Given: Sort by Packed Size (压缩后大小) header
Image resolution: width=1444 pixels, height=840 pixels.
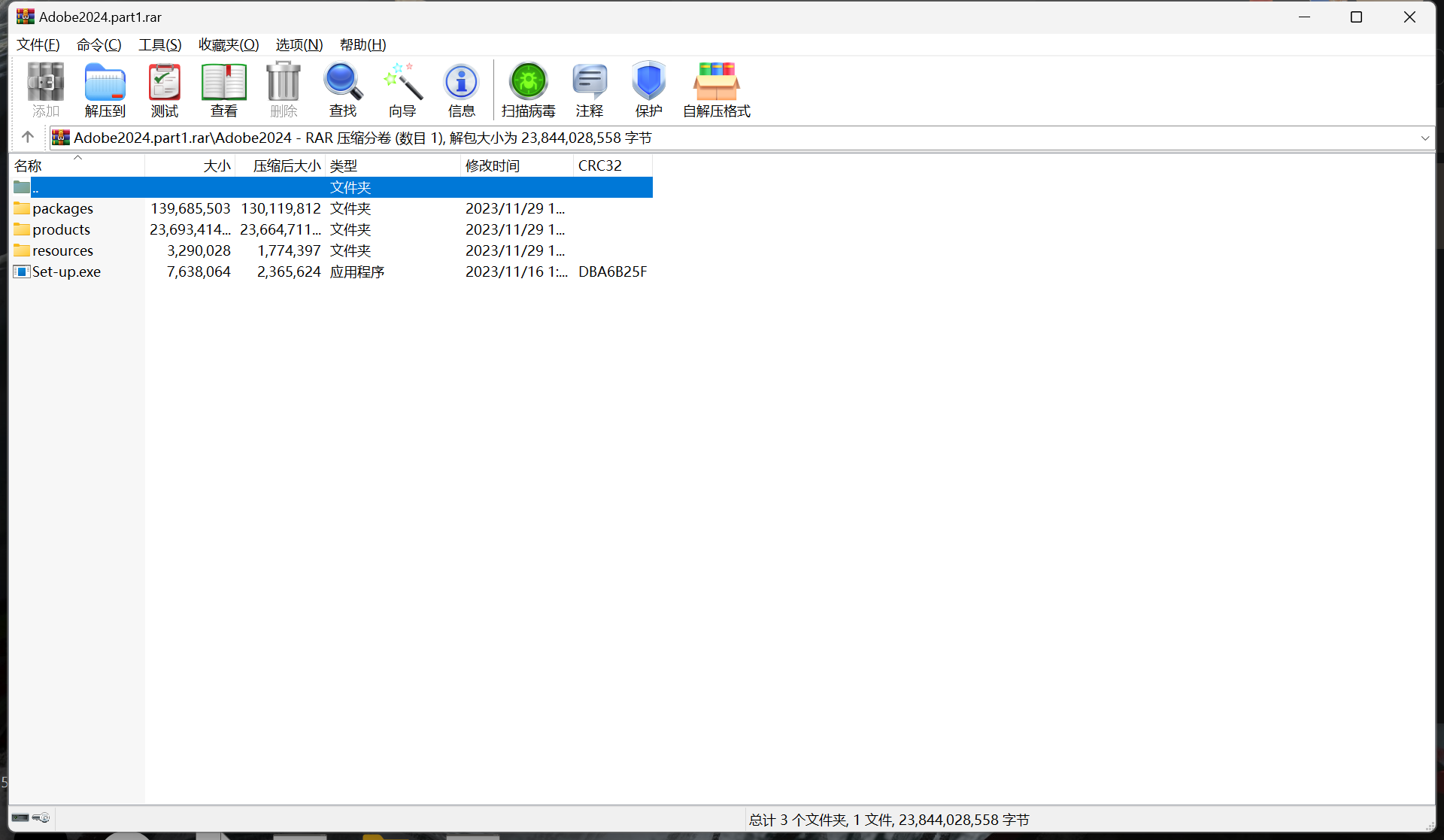Looking at the screenshot, I should pyautogui.click(x=281, y=165).
